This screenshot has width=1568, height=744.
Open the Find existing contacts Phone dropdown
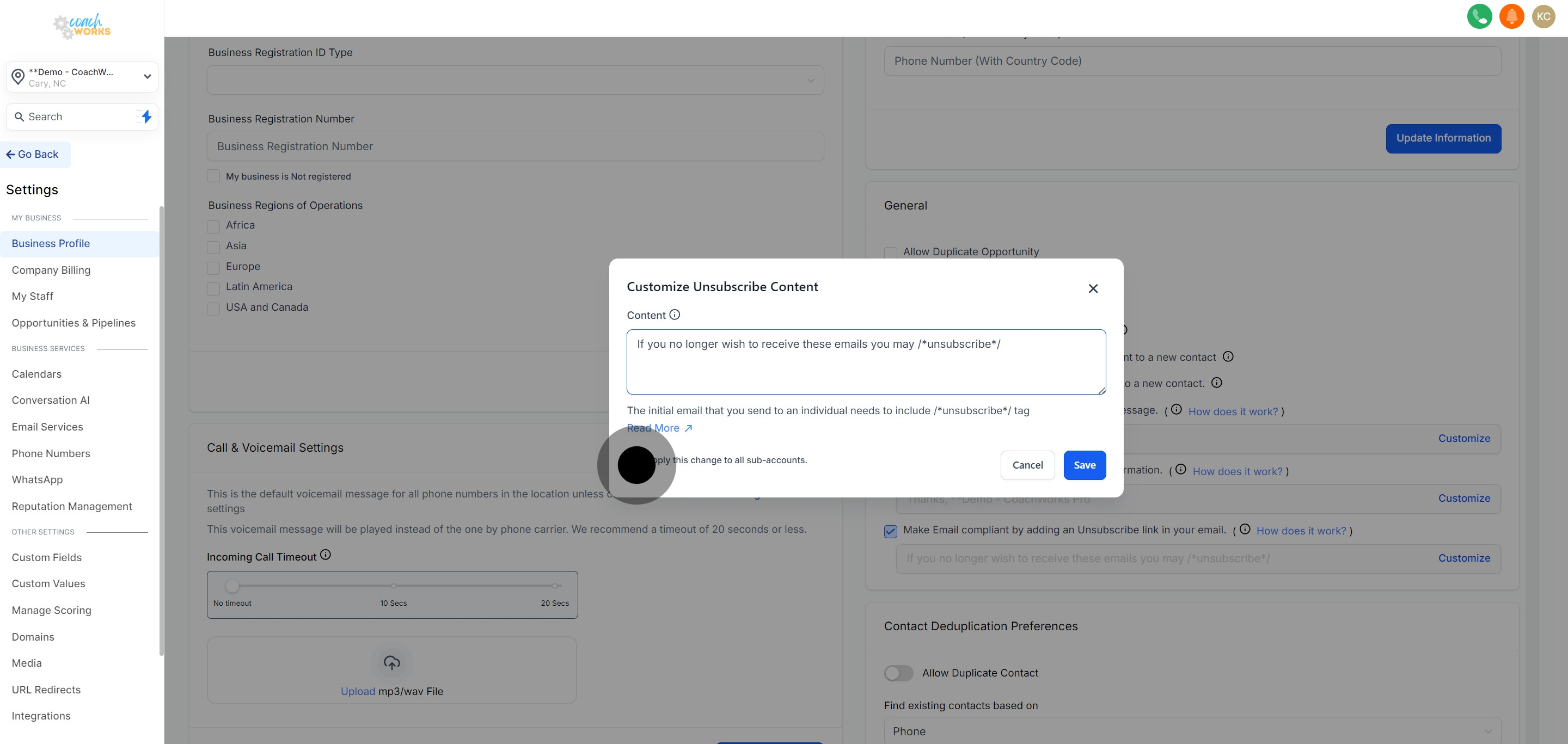tap(1192, 730)
